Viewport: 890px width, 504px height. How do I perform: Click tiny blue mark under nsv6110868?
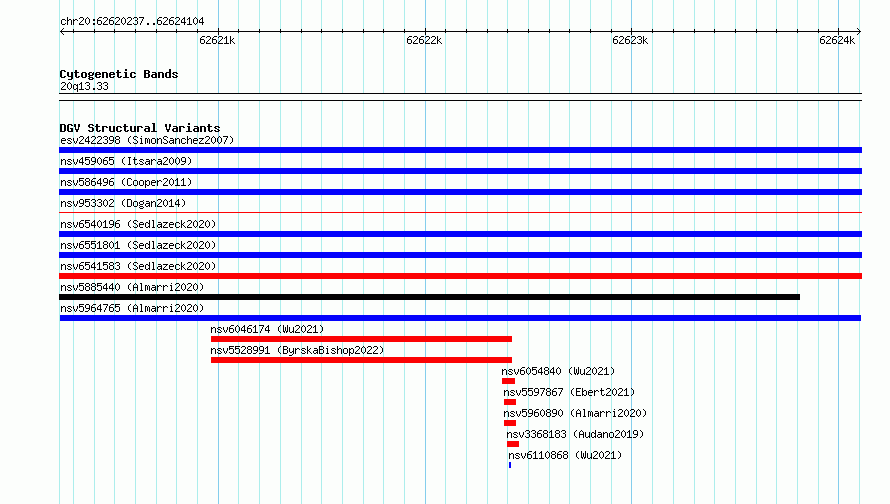tap(510, 465)
